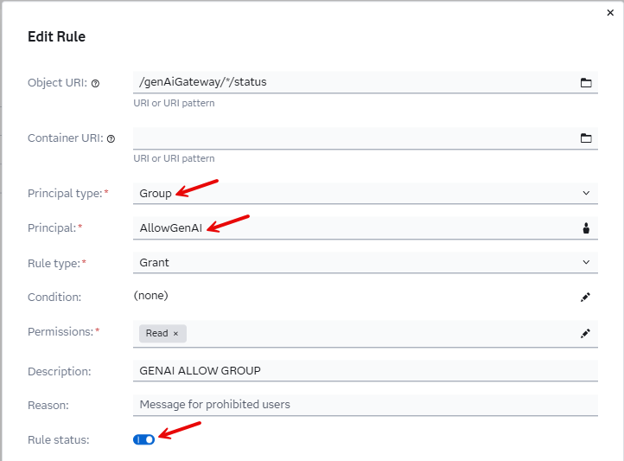Click the Edit Rule heading
624x461 pixels.
point(57,37)
